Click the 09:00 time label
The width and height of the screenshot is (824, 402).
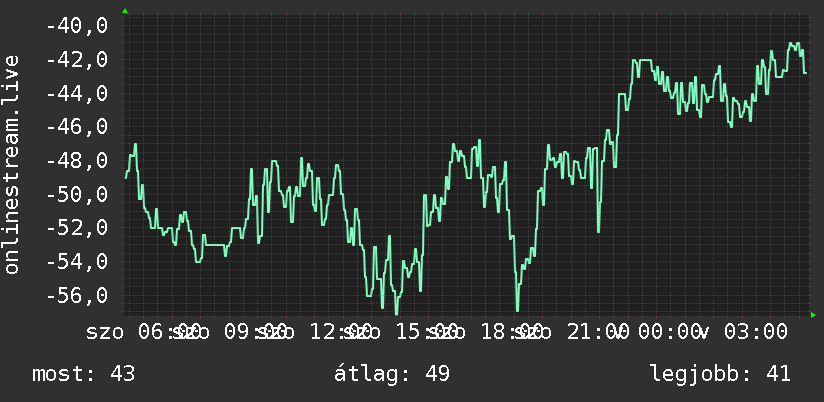(255, 332)
